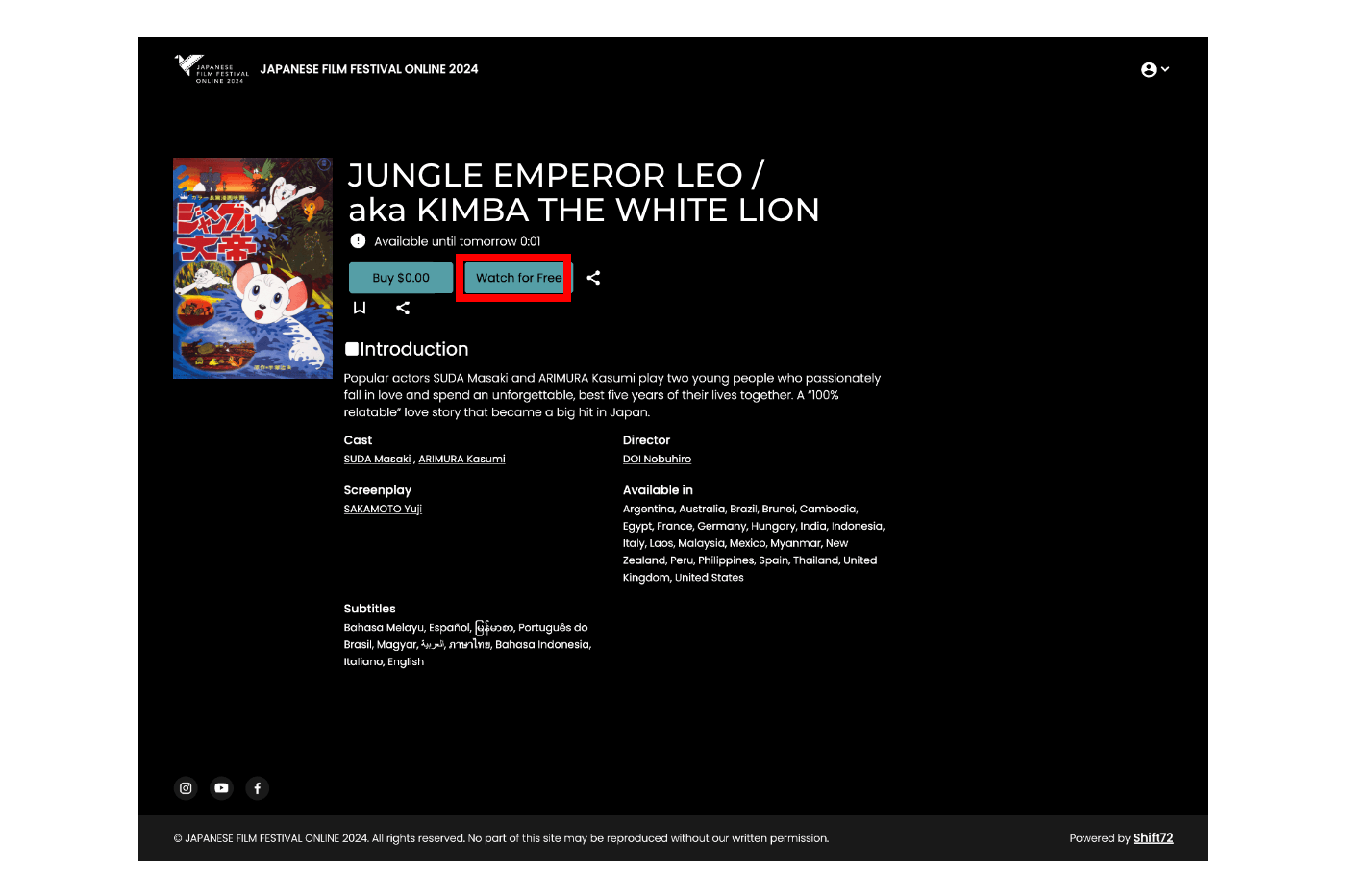Click the availability warning info icon

pyautogui.click(x=358, y=241)
